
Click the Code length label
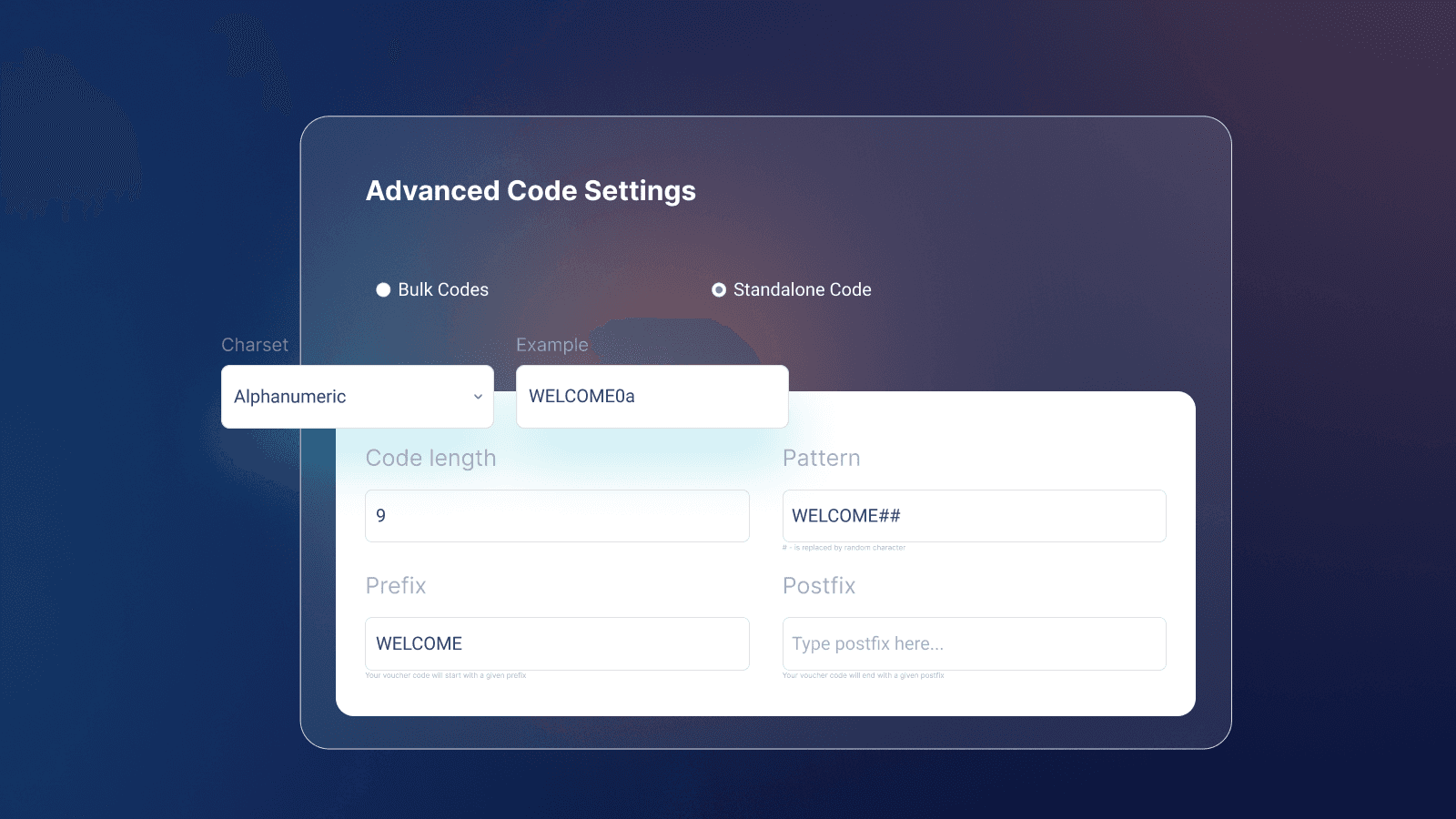[430, 459]
